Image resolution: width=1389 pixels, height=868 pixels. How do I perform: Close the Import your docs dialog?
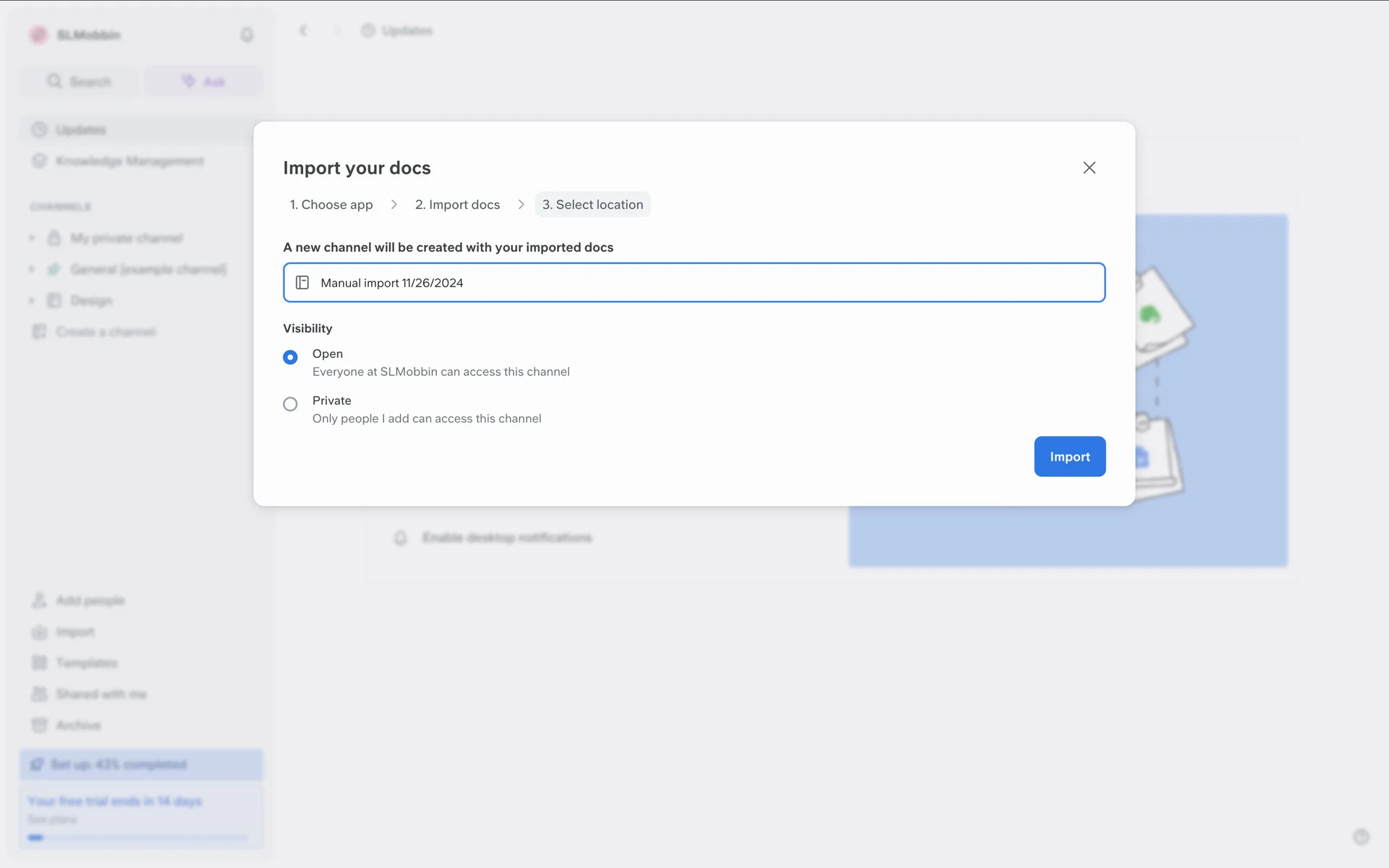point(1089,168)
